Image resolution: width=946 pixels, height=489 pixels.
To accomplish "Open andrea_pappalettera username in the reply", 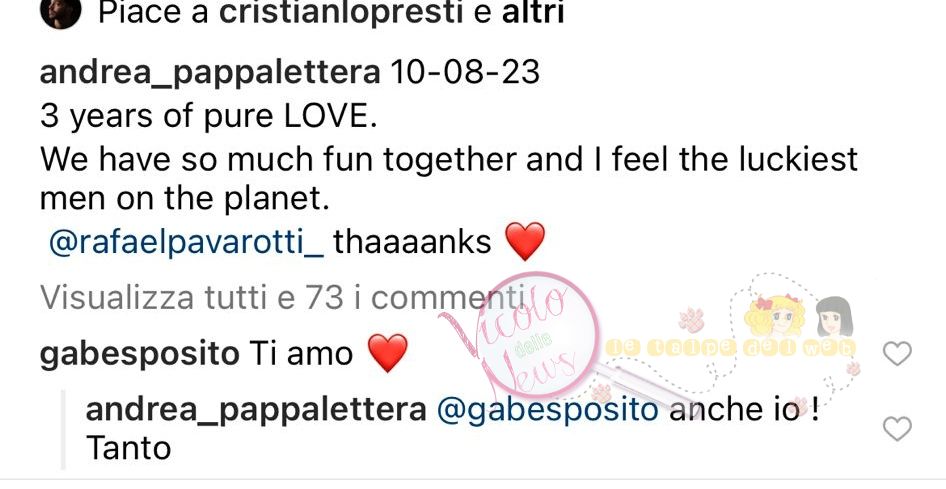I will pyautogui.click(x=256, y=411).
